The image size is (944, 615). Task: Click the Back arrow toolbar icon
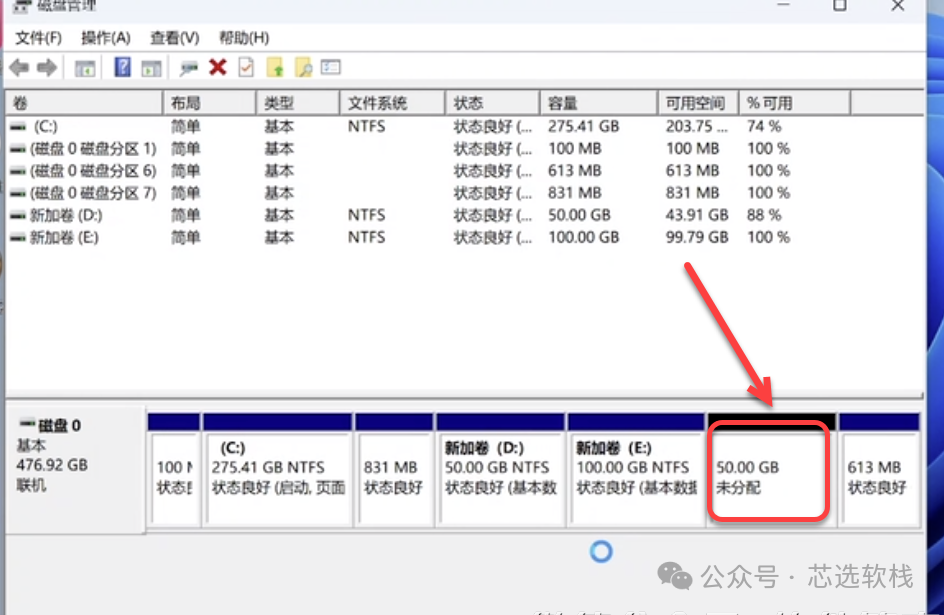coord(19,67)
